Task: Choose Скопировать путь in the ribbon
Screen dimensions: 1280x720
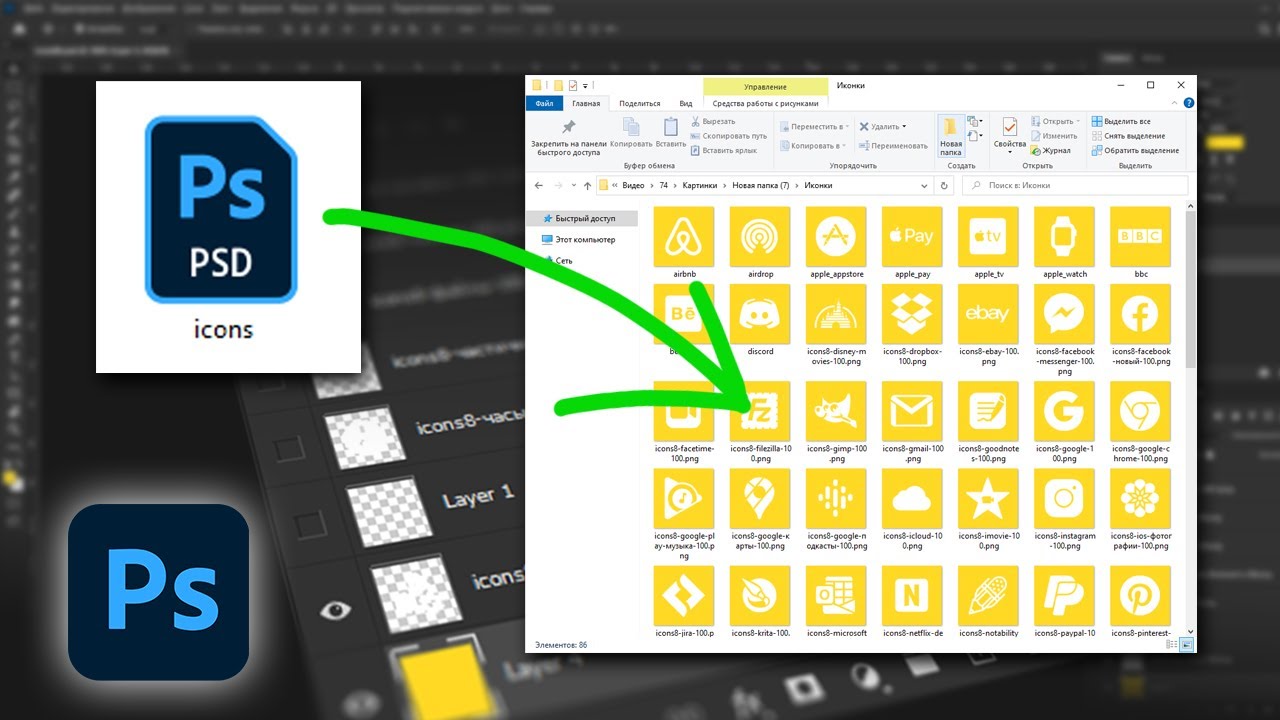Action: point(728,136)
